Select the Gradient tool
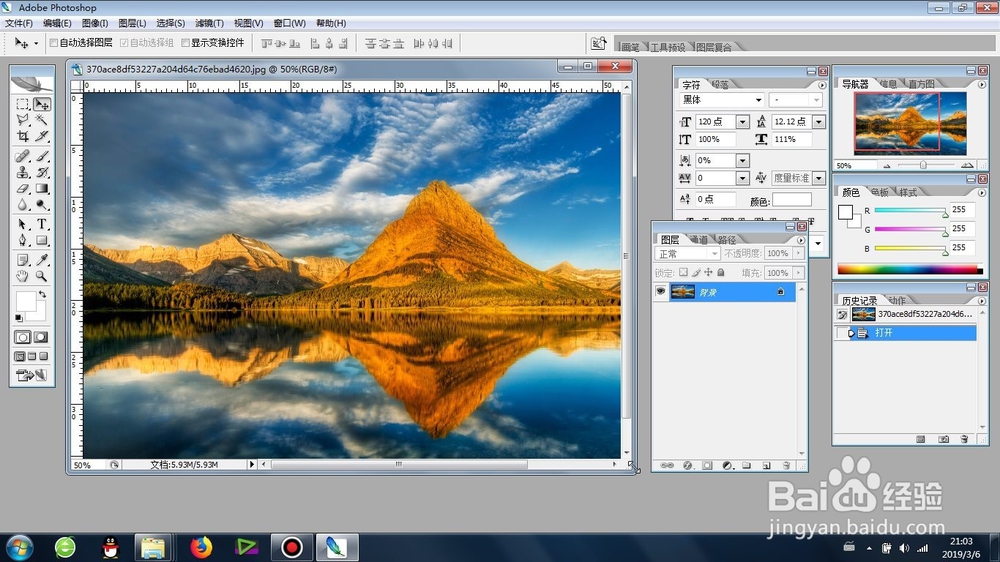This screenshot has width=1000, height=562. point(42,189)
